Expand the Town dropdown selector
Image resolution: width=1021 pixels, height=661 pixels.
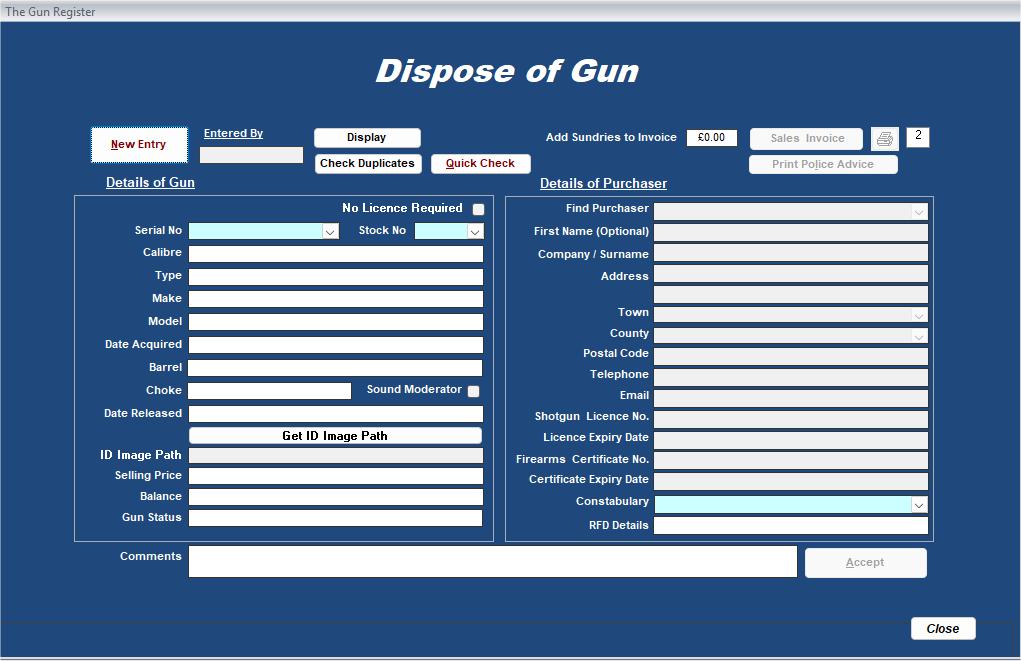pos(918,314)
